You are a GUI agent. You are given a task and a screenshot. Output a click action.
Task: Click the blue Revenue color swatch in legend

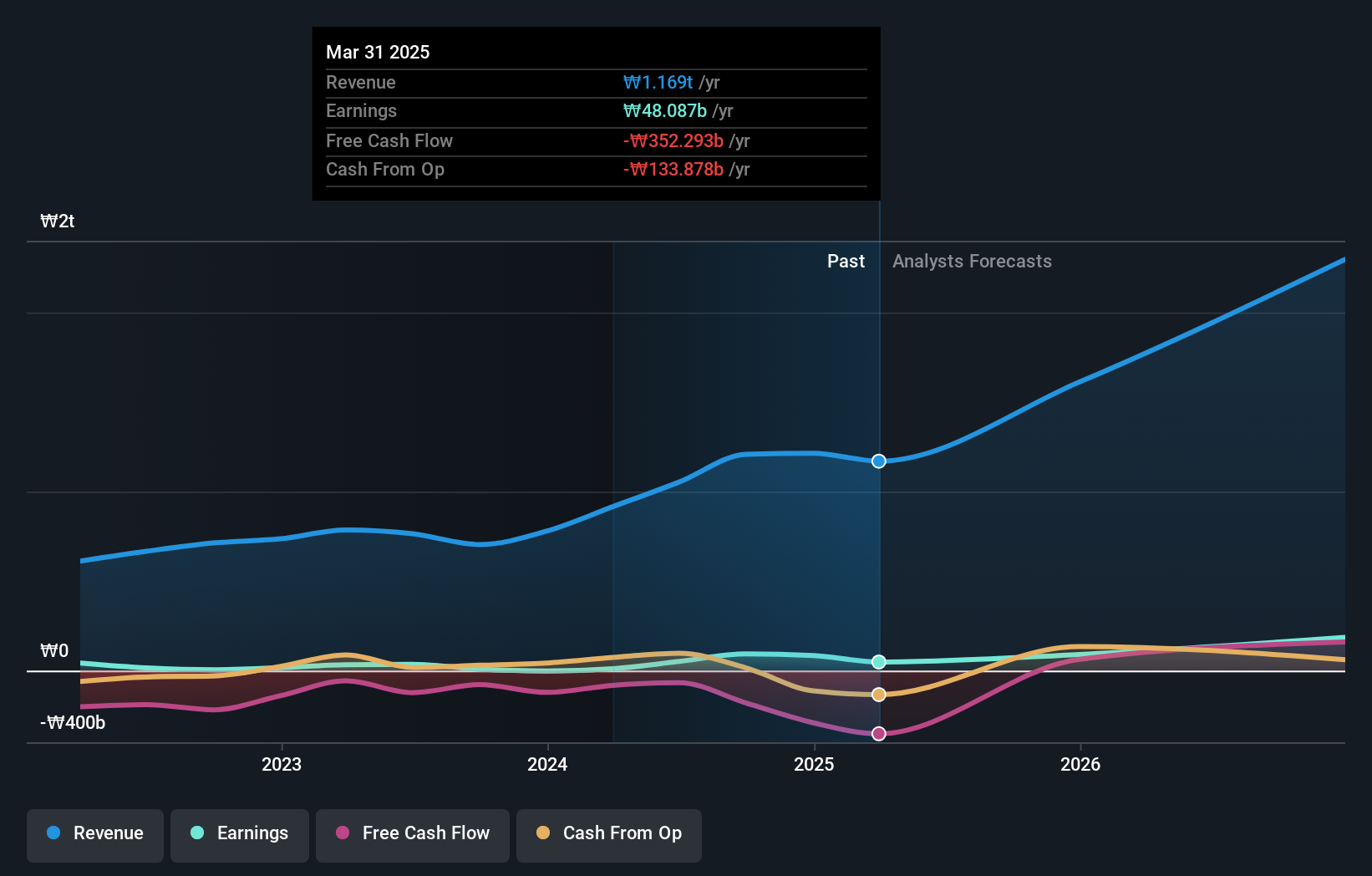pos(54,833)
